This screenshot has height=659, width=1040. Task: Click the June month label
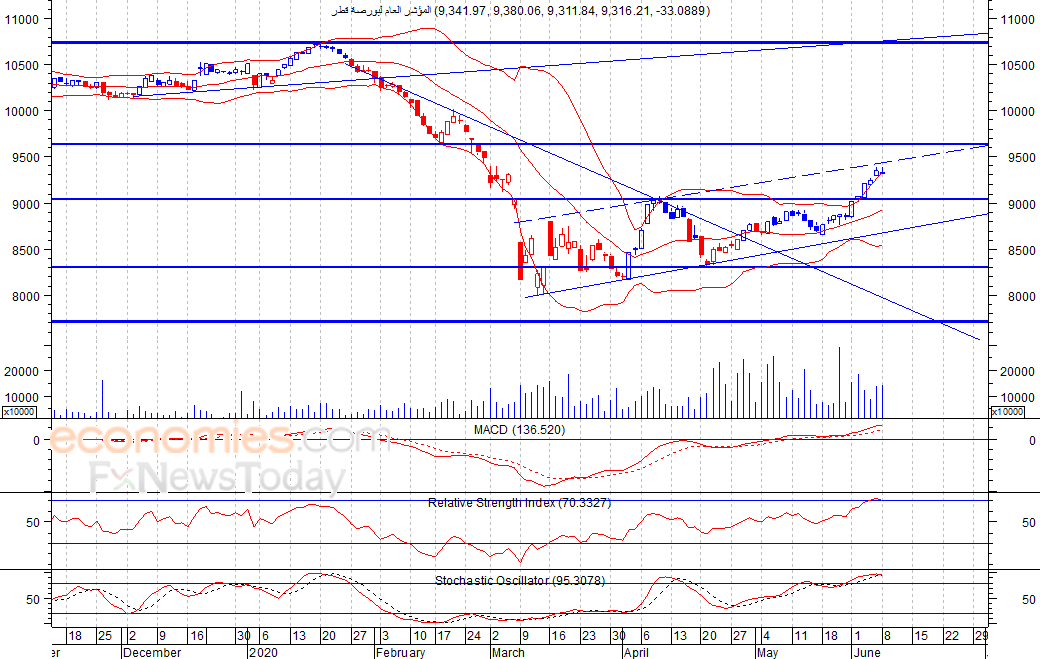867,652
